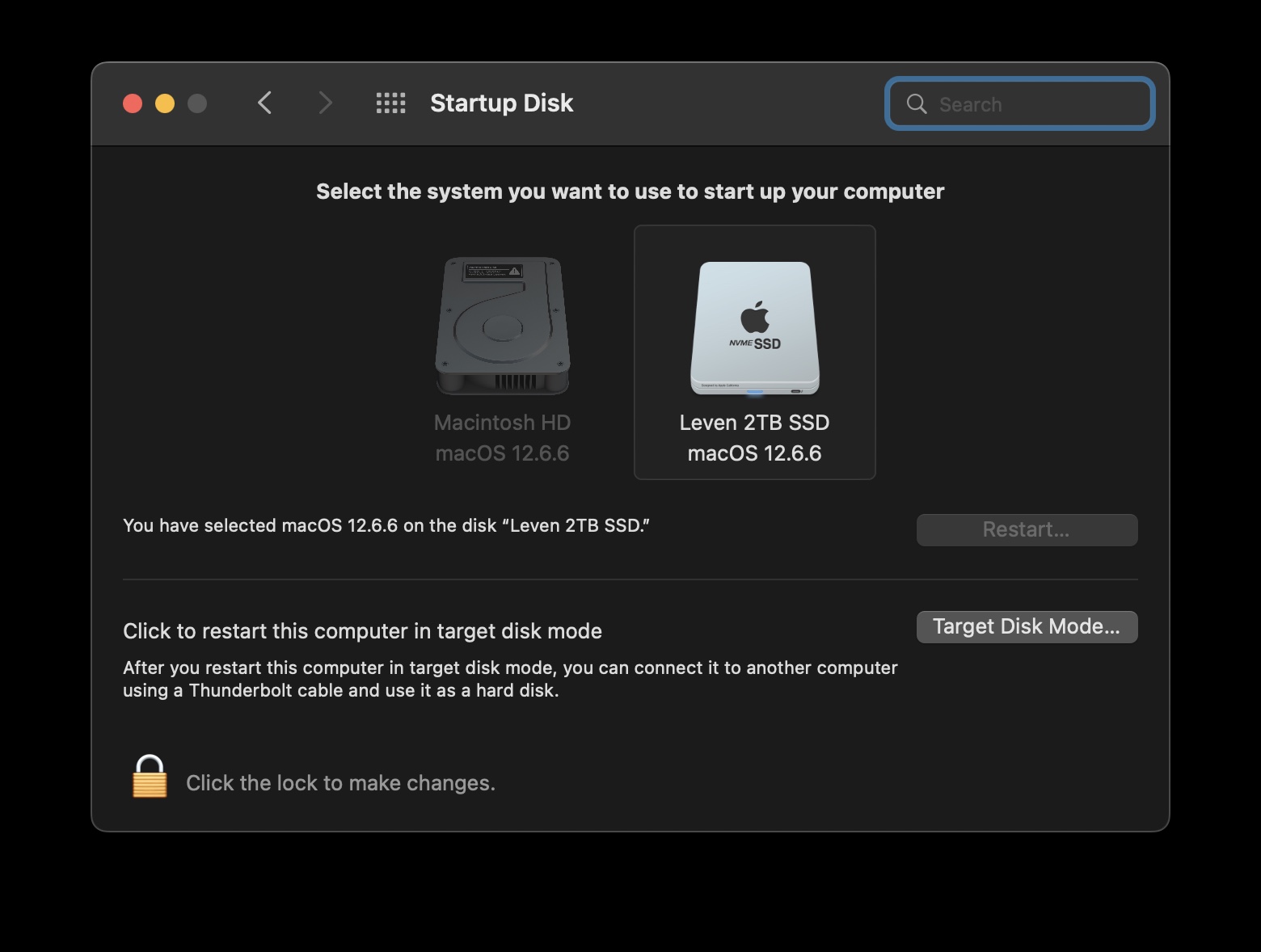The image size is (1261, 952).
Task: Click the magnifying glass in Search
Action: coord(917,103)
